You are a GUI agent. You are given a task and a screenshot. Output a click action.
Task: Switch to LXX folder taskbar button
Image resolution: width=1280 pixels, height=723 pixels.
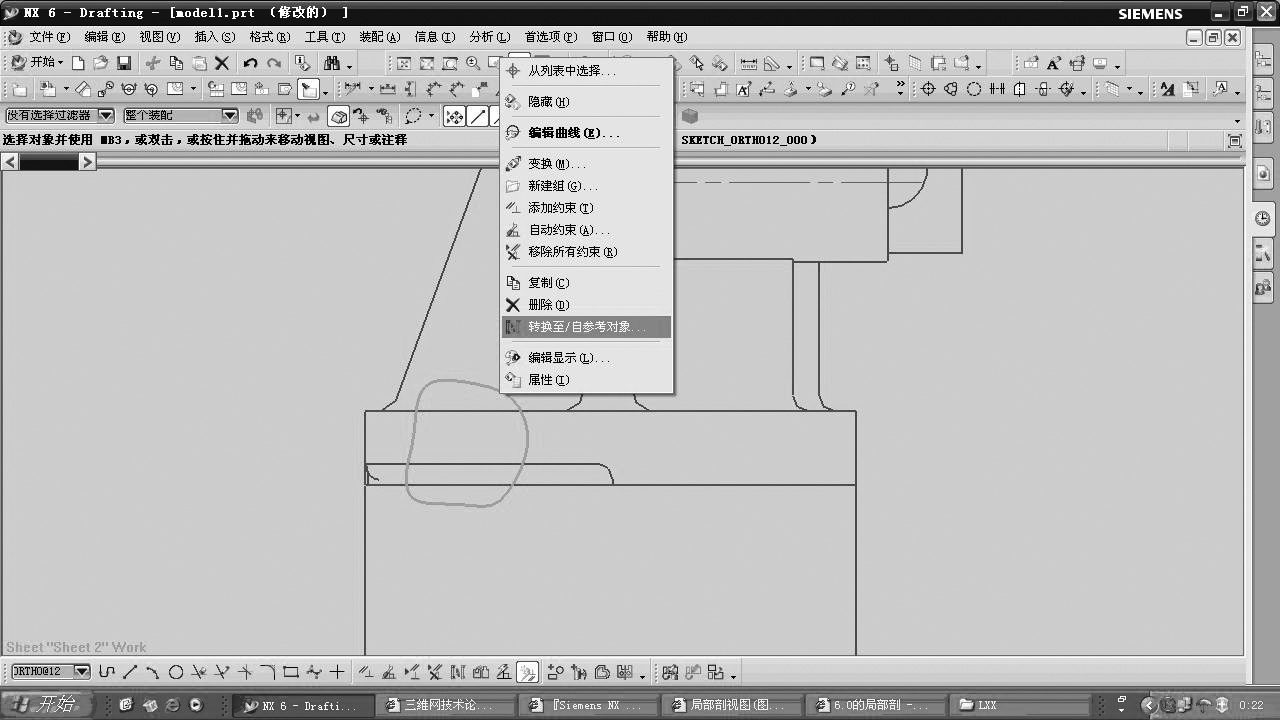(1021, 705)
